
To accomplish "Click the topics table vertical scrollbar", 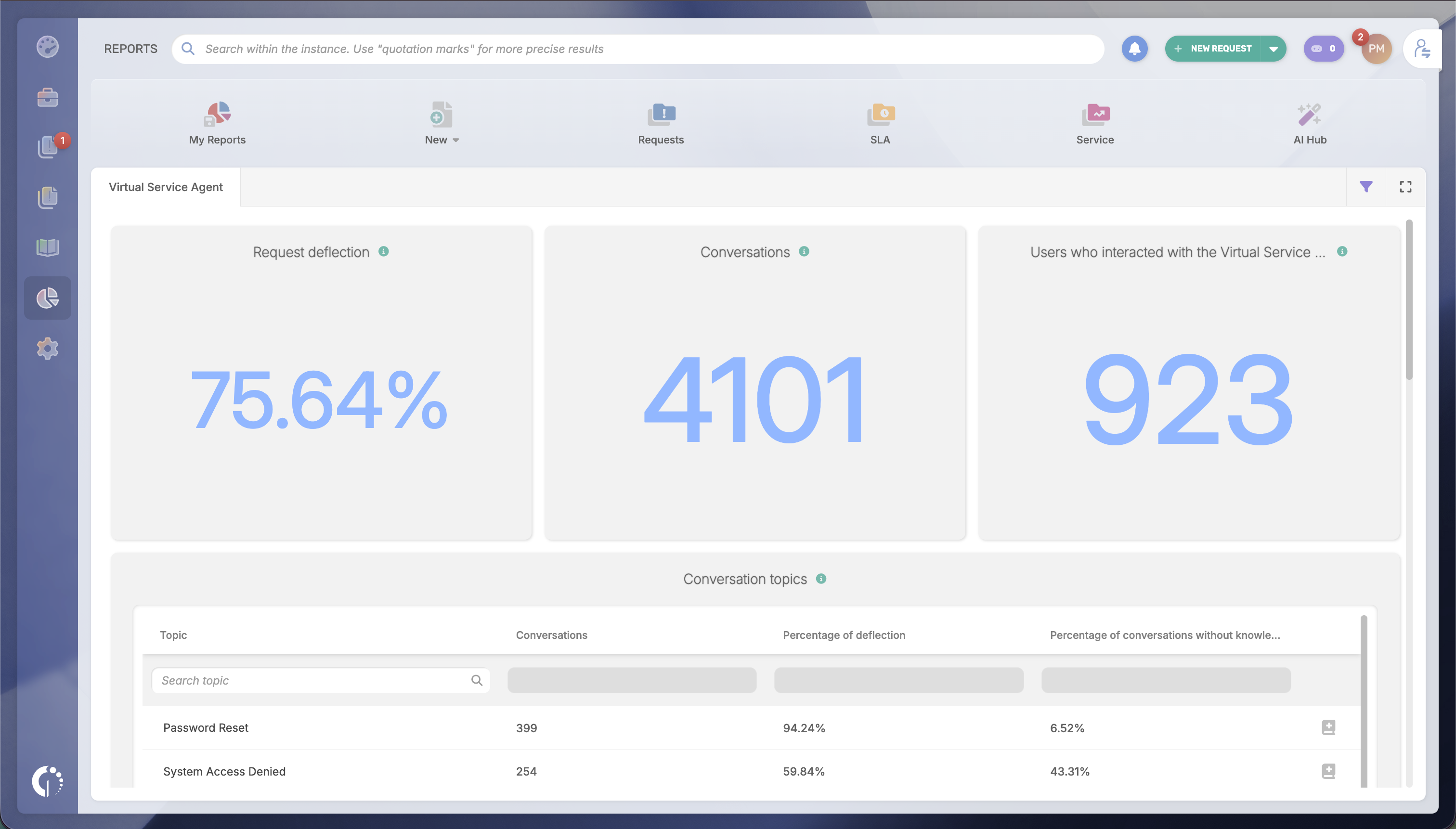I will click(1363, 701).
